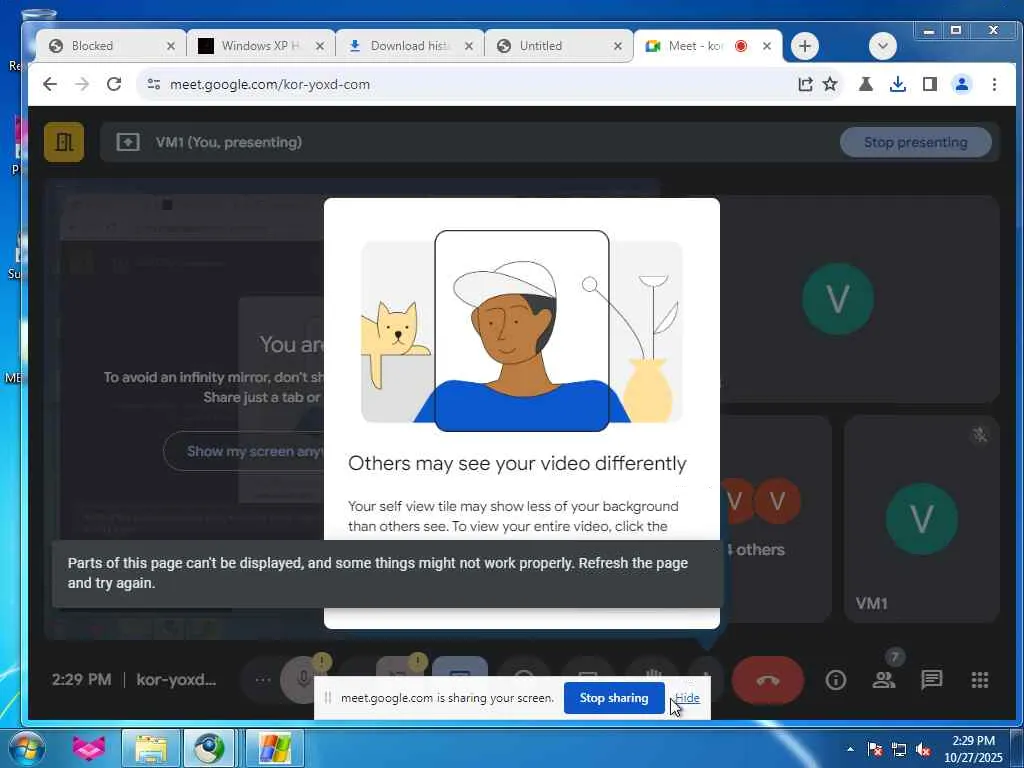1024x768 pixels.
Task: Click Chrome browser icon in taskbar
Action: 209,748
